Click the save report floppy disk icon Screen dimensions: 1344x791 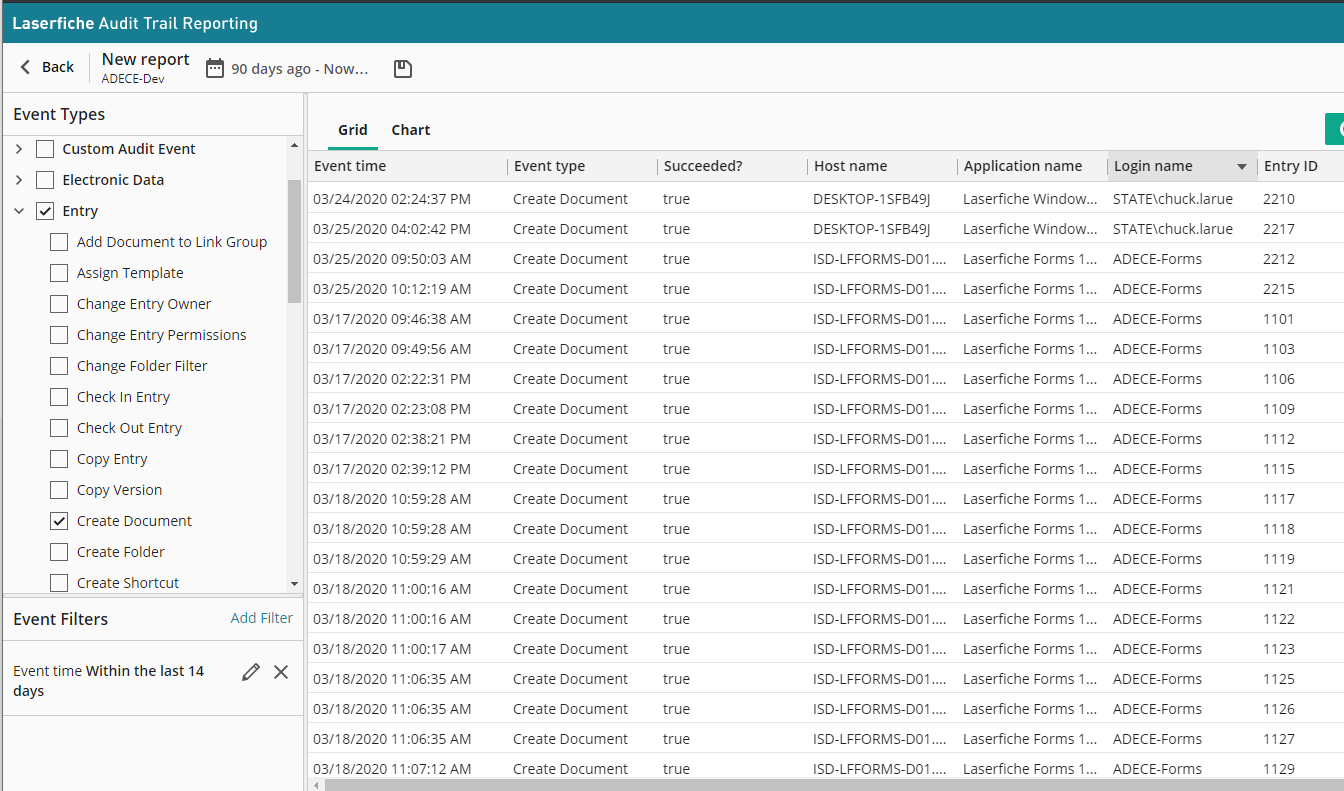click(402, 68)
